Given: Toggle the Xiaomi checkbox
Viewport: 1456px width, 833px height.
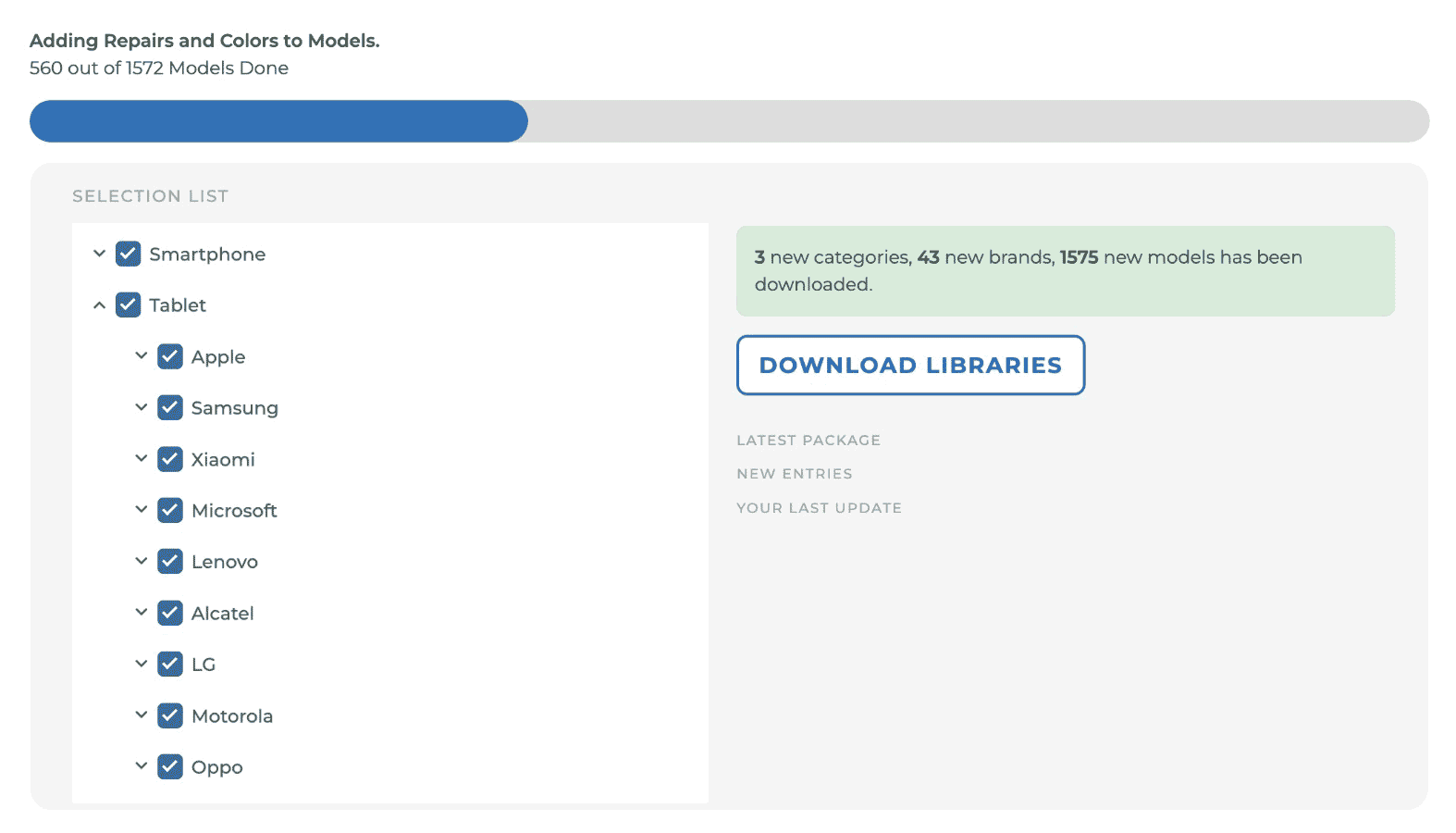Looking at the screenshot, I should coord(170,459).
